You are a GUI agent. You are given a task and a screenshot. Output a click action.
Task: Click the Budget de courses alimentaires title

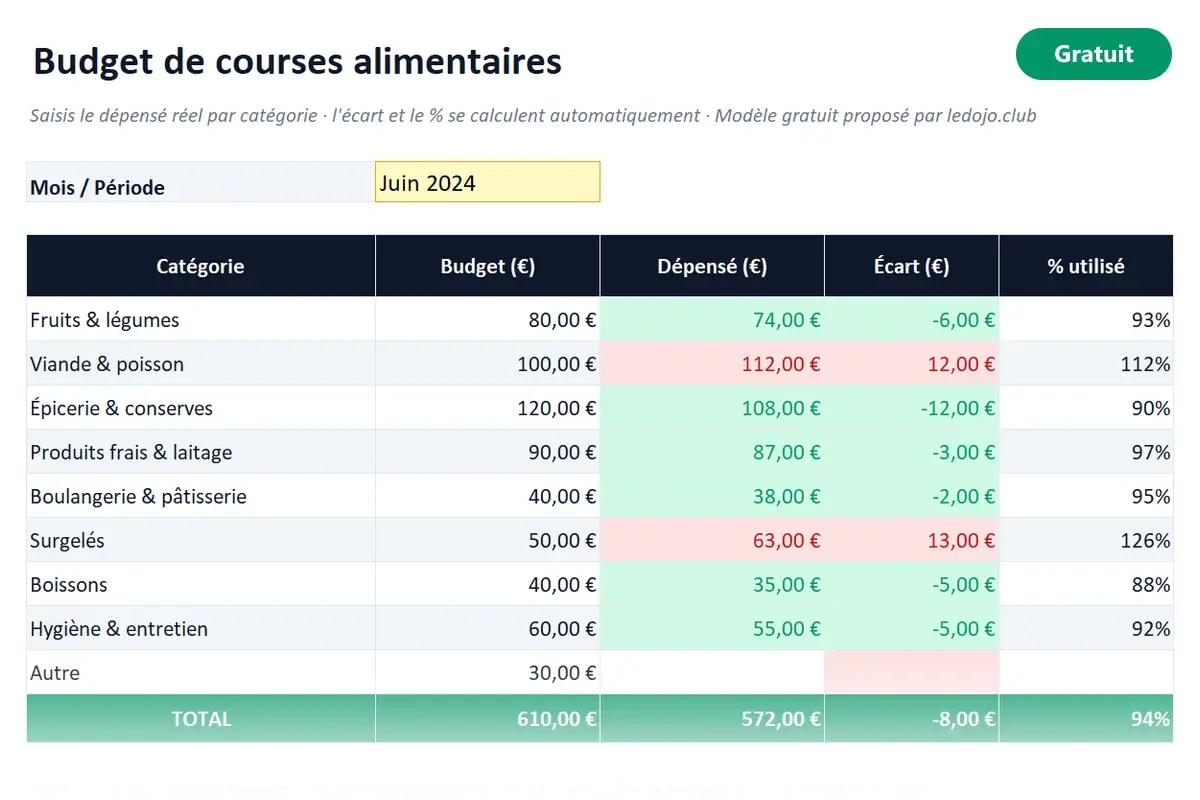(x=297, y=61)
